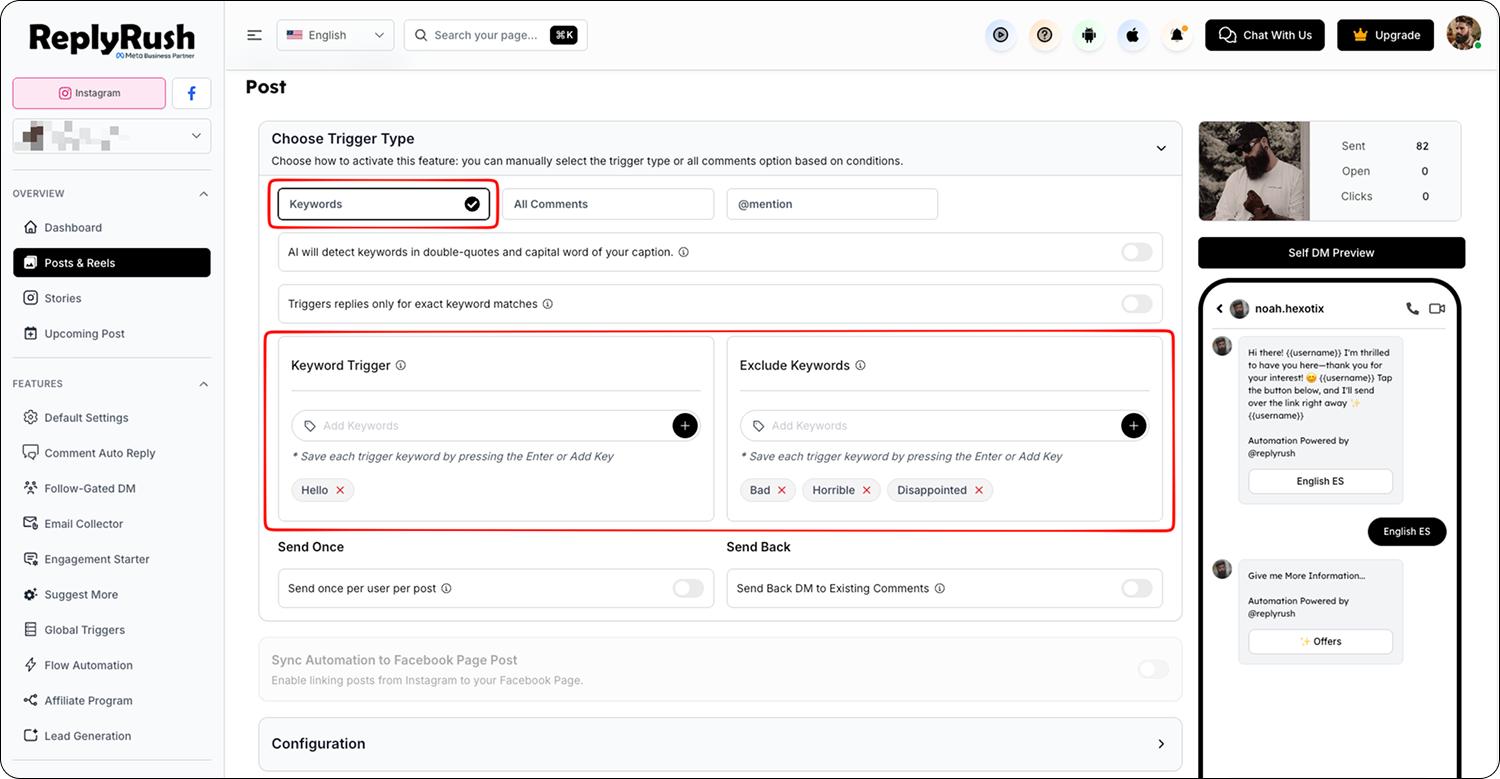1500x779 pixels.
Task: Show info for Send Back DM
Action: tap(940, 589)
